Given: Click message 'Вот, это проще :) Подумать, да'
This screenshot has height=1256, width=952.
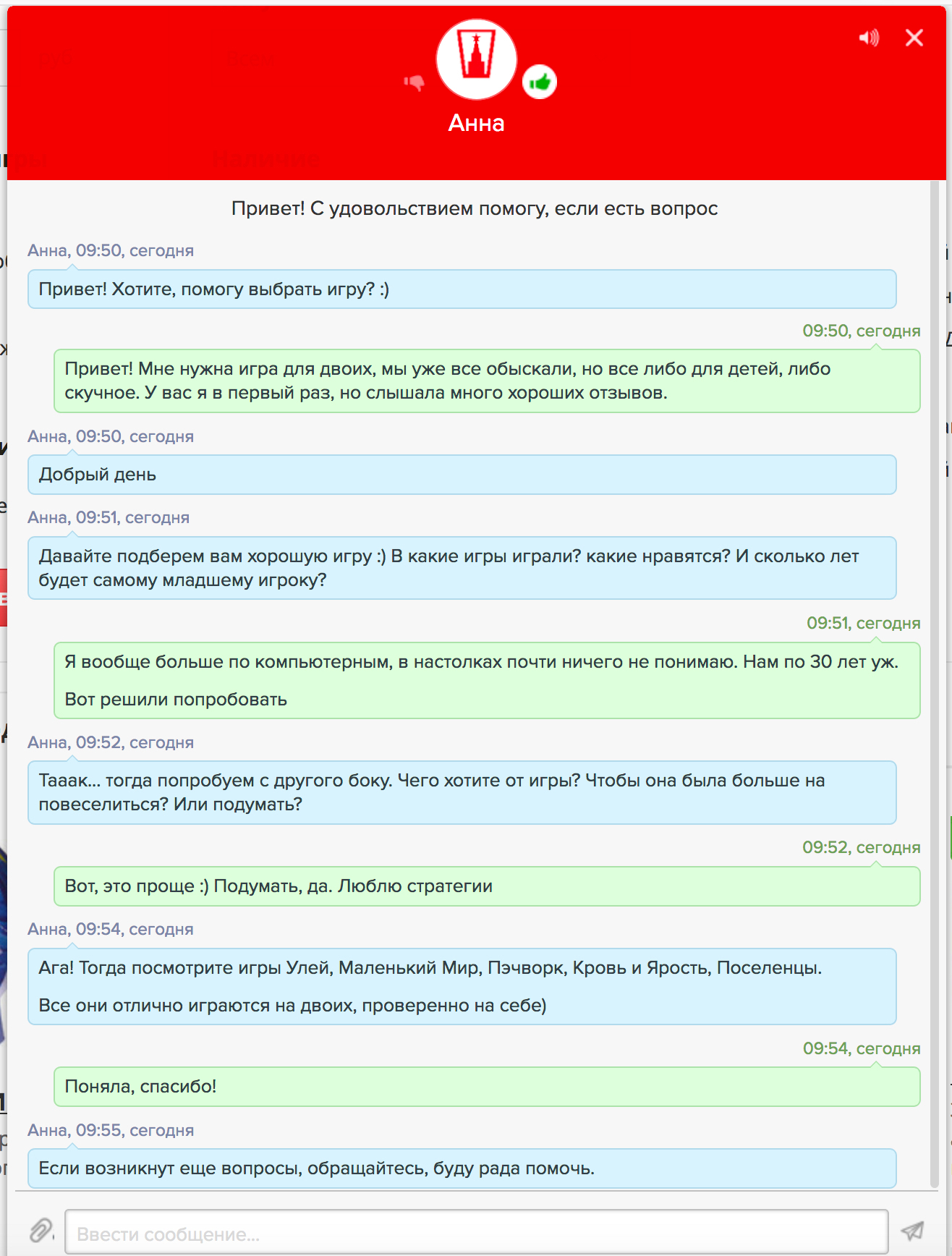Looking at the screenshot, I should click(487, 886).
